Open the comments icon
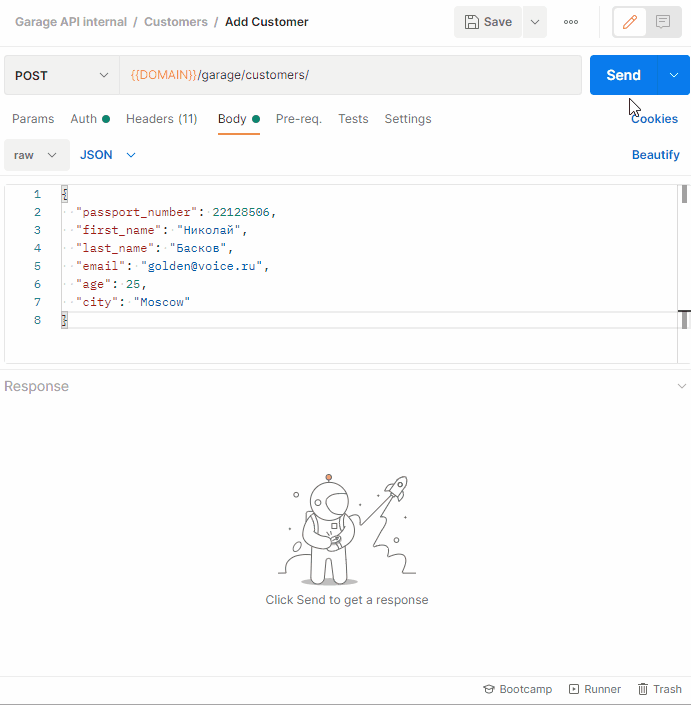This screenshot has width=691, height=705. [x=662, y=22]
